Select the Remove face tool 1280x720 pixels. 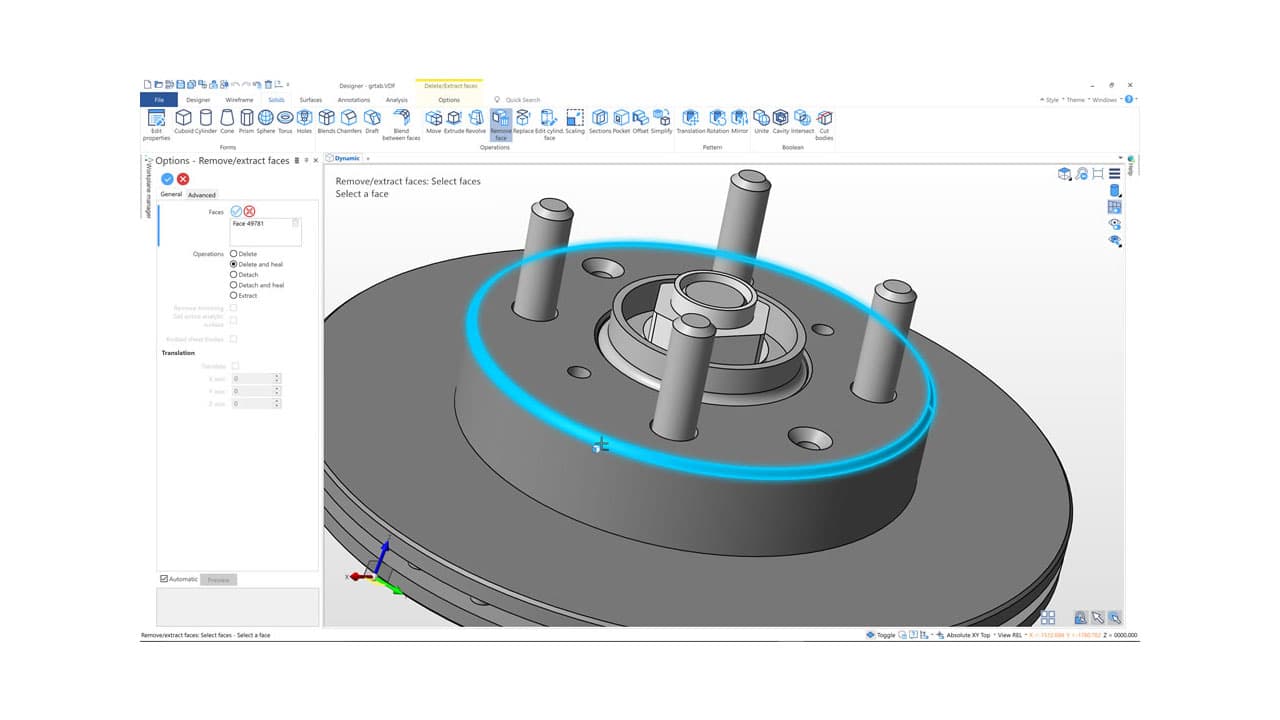(499, 120)
